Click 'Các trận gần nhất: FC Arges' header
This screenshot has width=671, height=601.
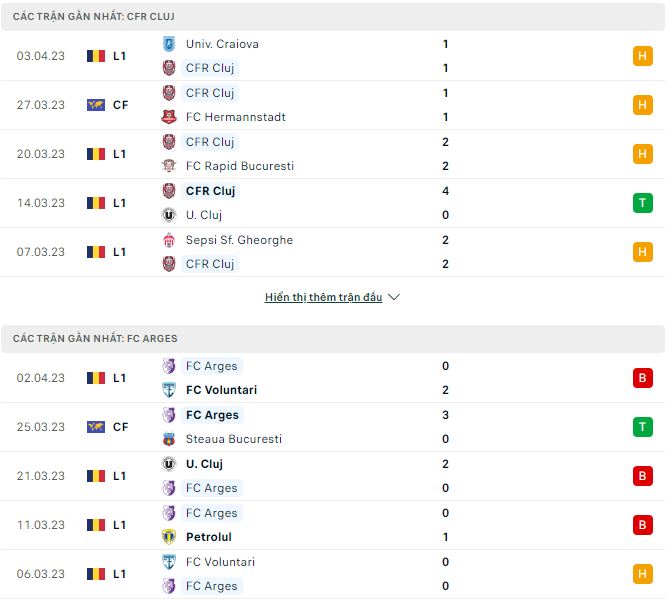(95, 339)
